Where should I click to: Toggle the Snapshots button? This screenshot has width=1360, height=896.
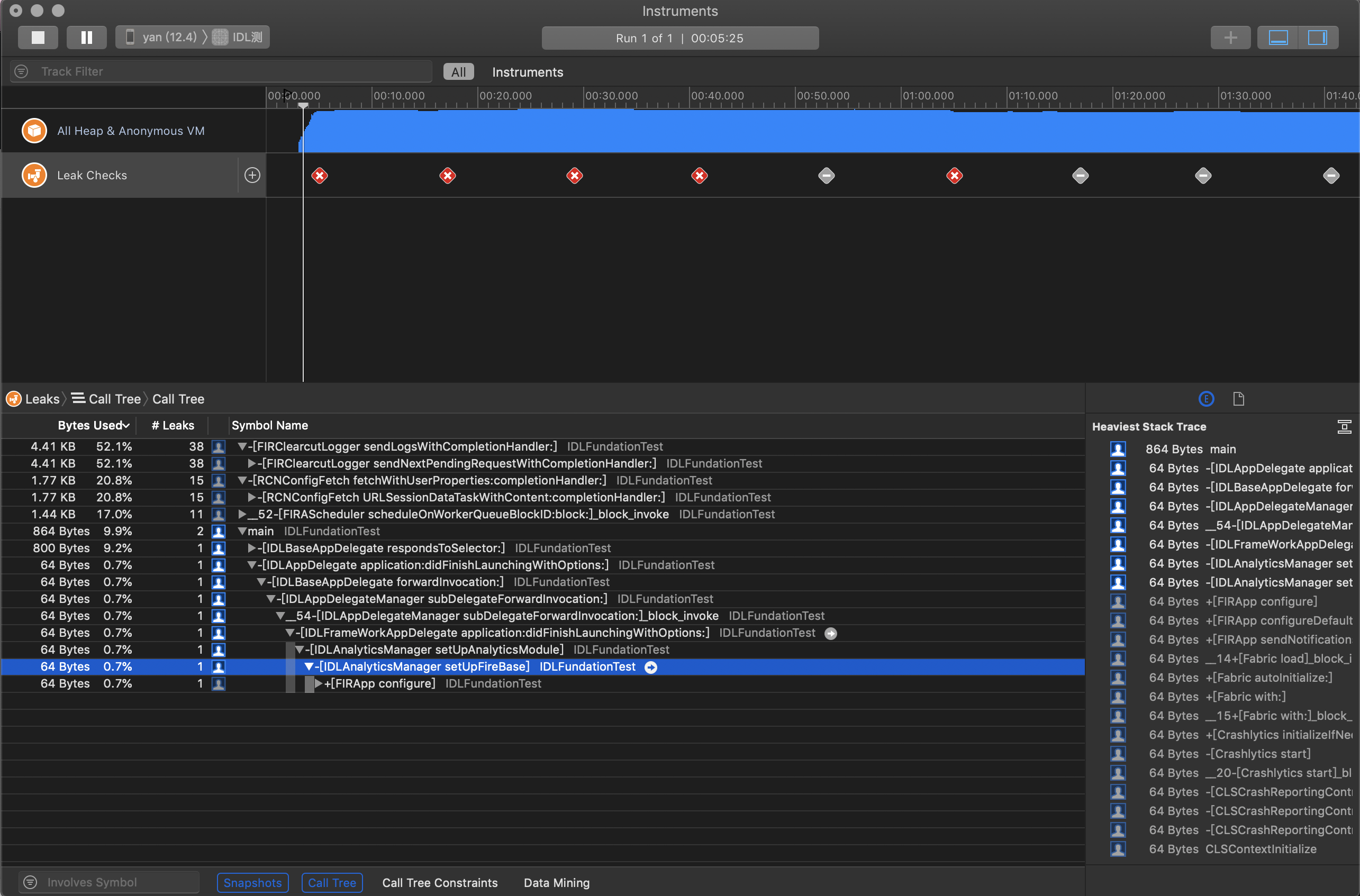pyautogui.click(x=252, y=882)
